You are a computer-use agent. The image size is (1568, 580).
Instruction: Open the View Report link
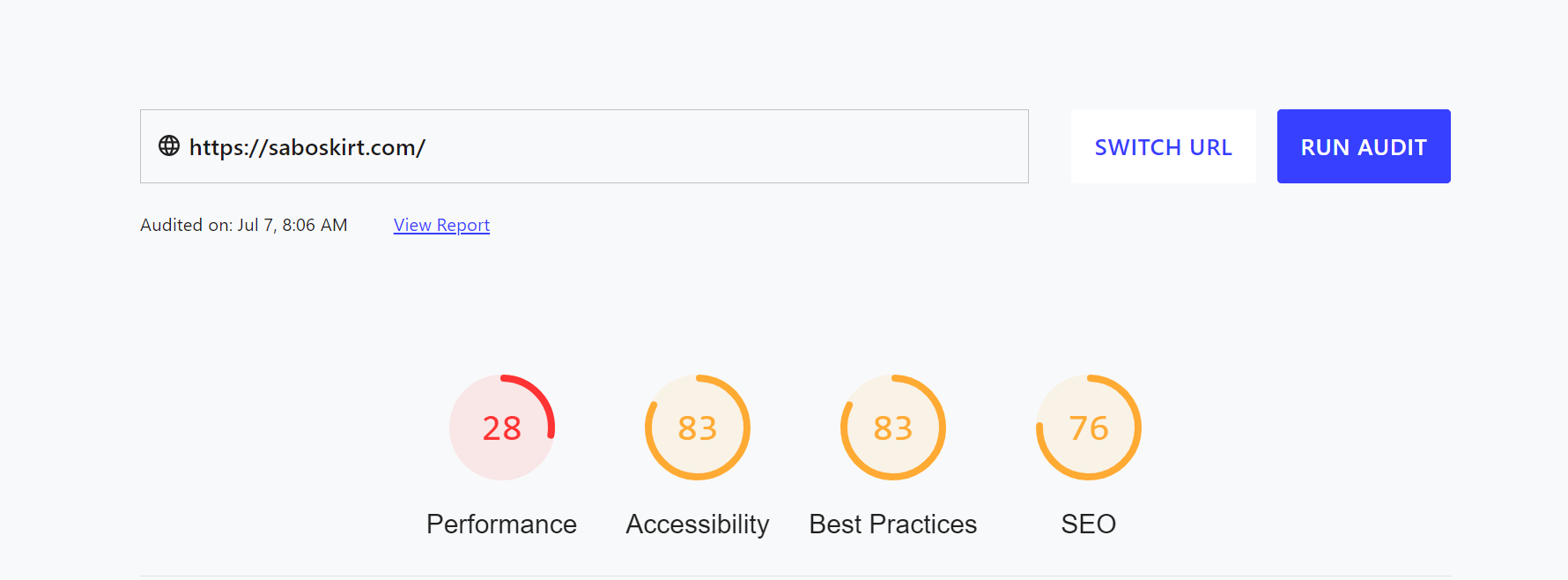tap(441, 225)
